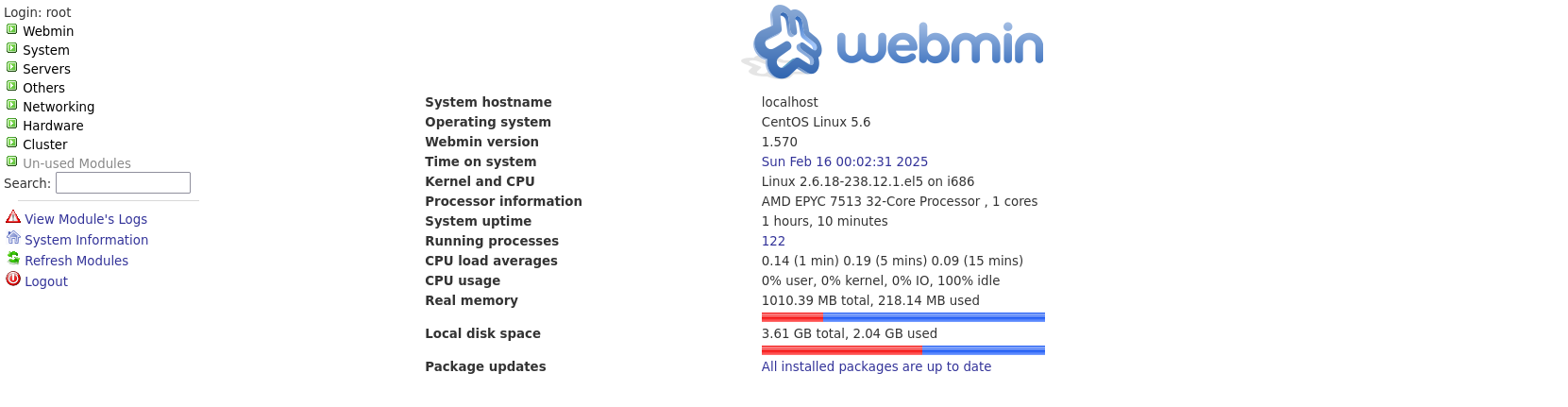Click the Real memory usage bar
1568x407 pixels.
[x=902, y=317]
